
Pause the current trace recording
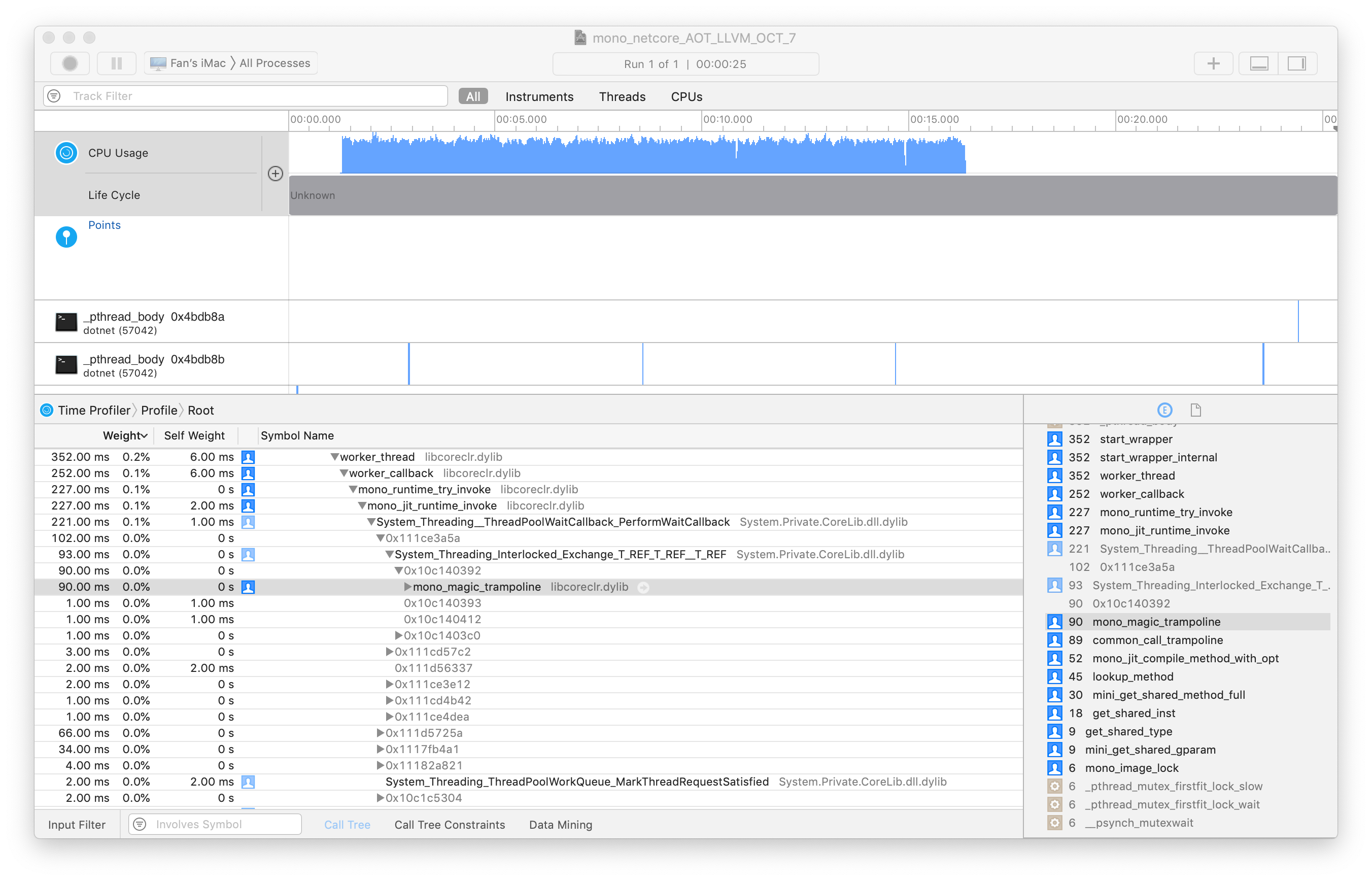coord(116,63)
